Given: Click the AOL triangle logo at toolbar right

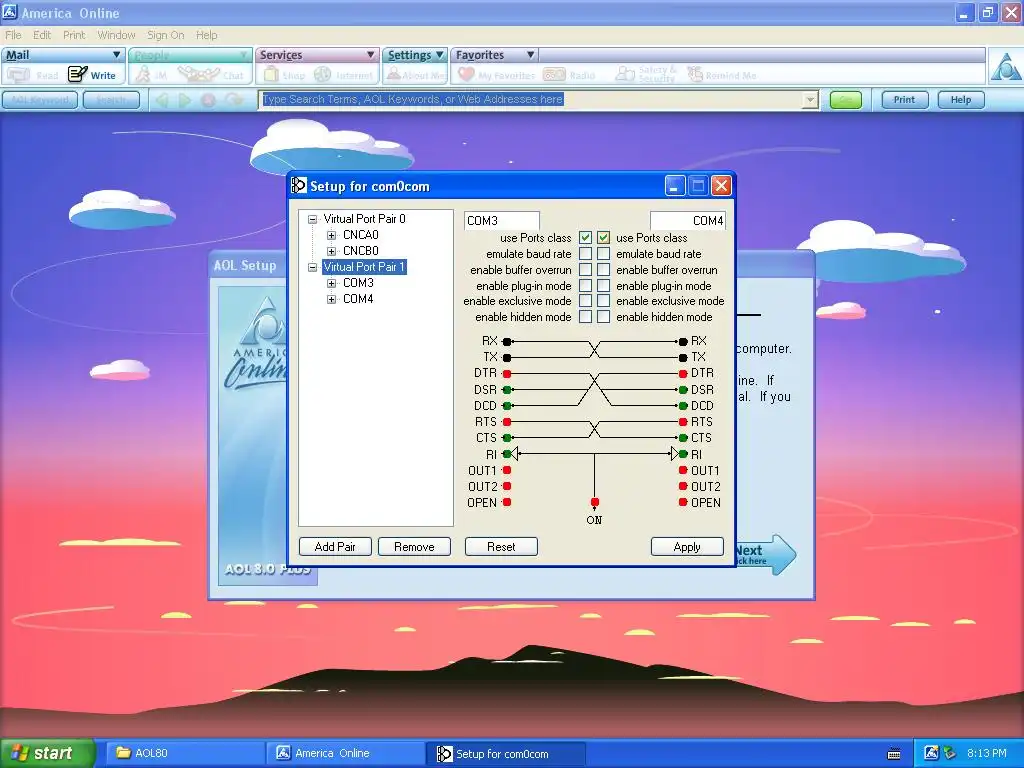Looking at the screenshot, I should point(1006,66).
